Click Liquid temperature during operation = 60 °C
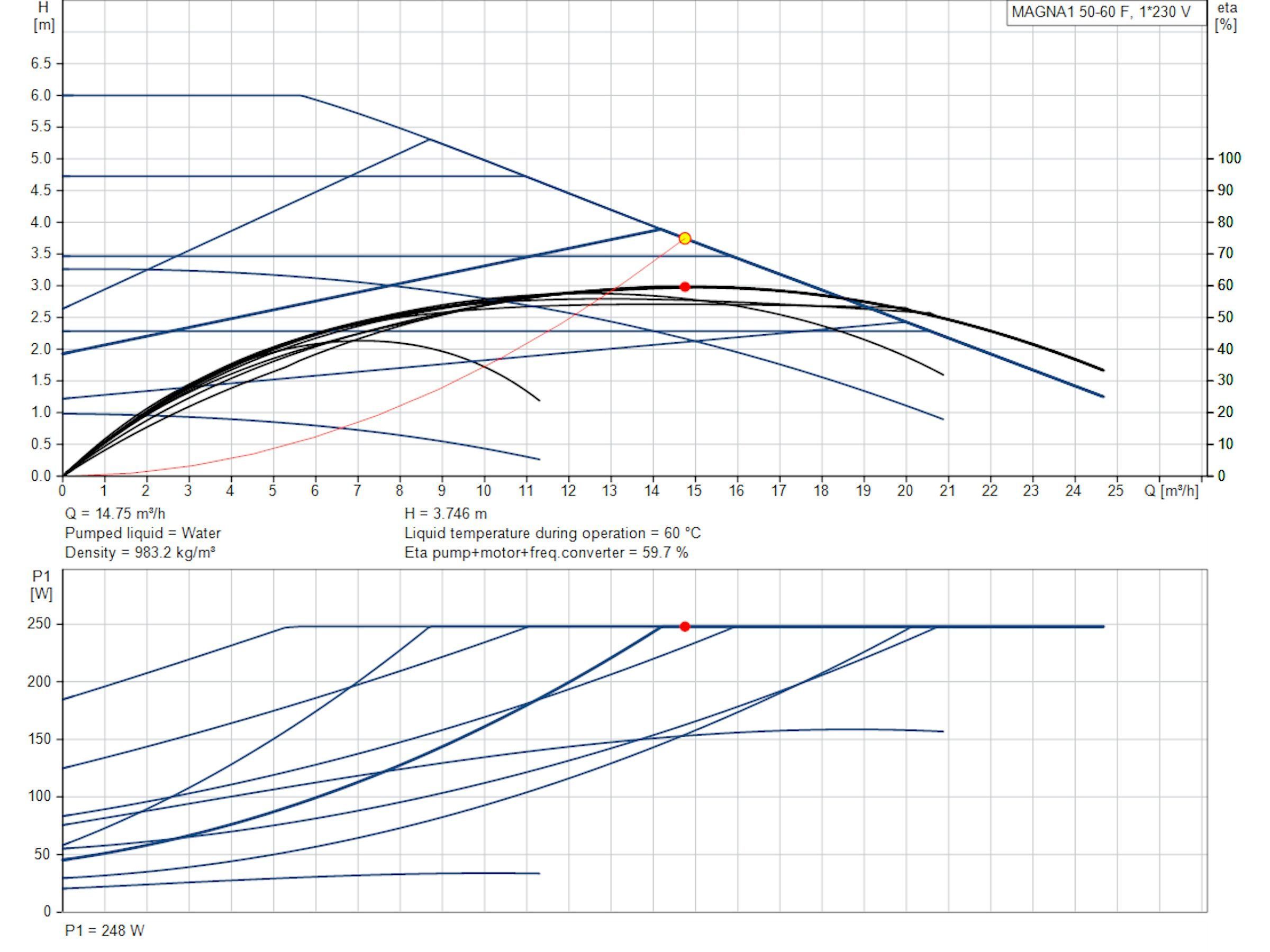Viewport: 1270px width, 952px height. click(552, 533)
